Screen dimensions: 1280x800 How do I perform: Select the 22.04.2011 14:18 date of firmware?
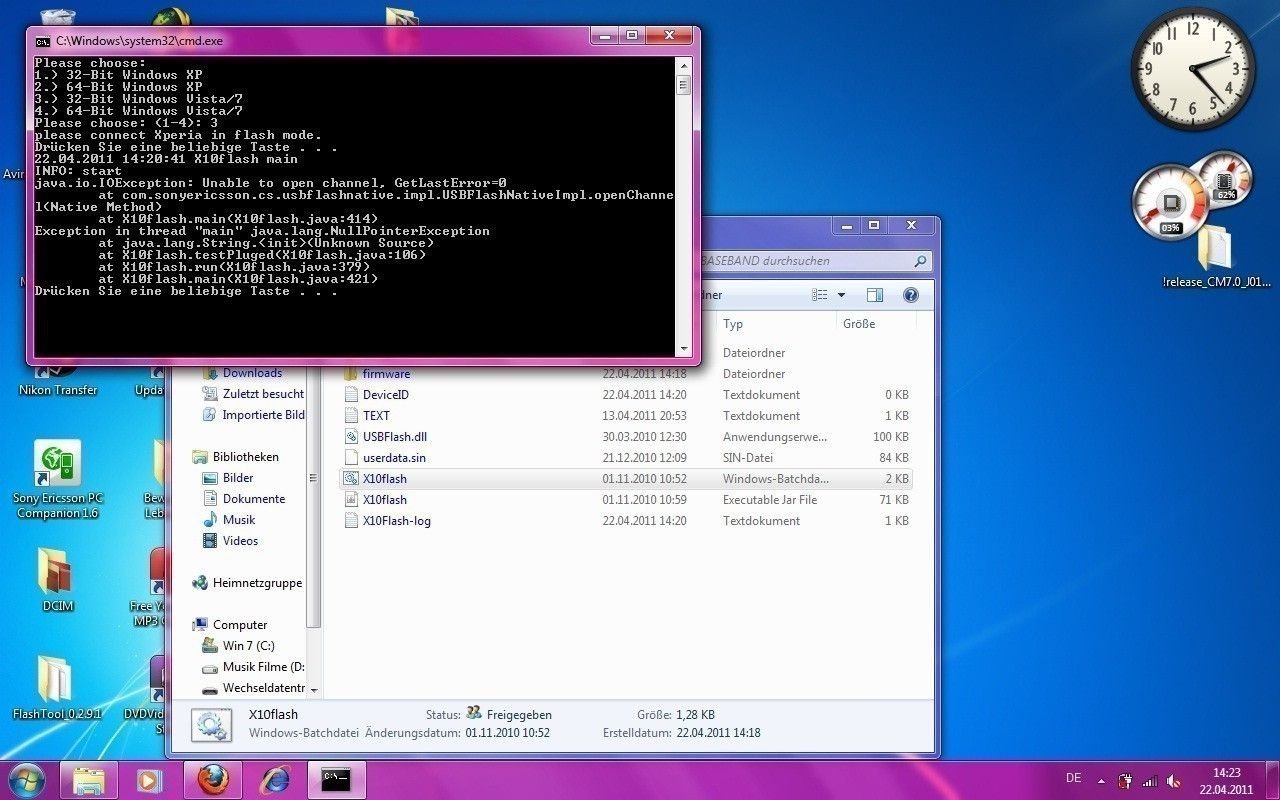[x=644, y=374]
